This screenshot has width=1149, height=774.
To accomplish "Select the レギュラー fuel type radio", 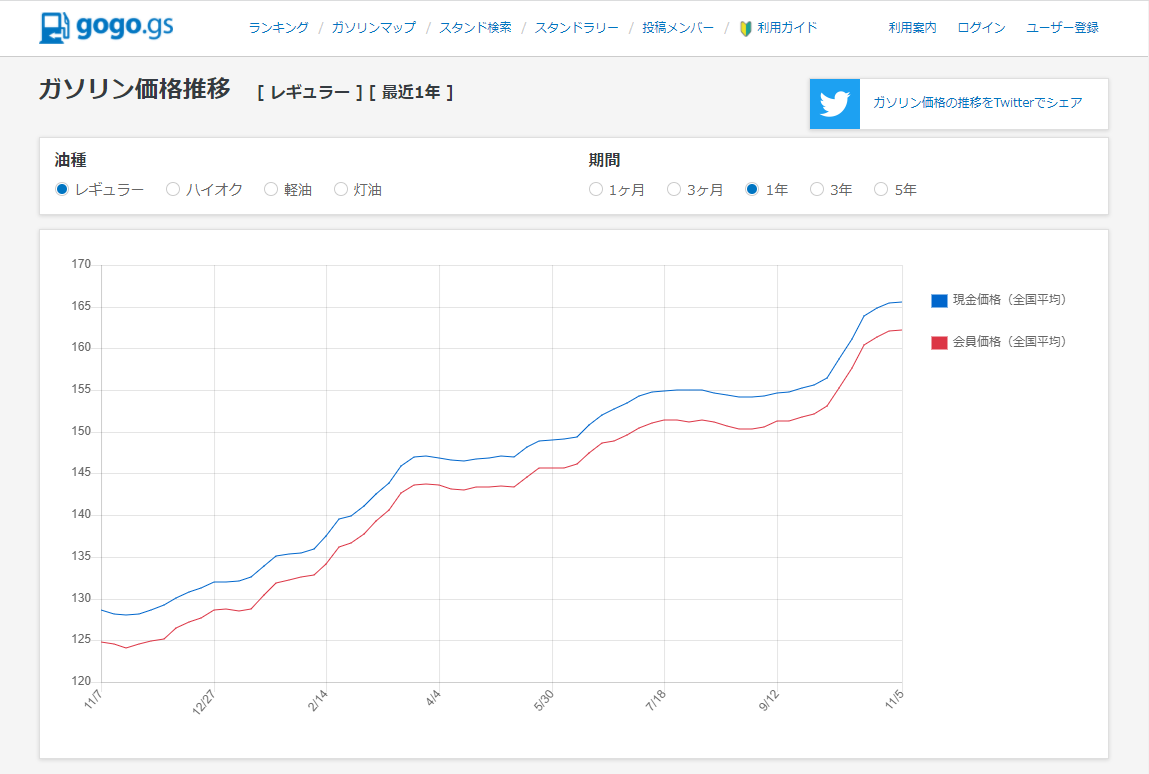I will [62, 189].
